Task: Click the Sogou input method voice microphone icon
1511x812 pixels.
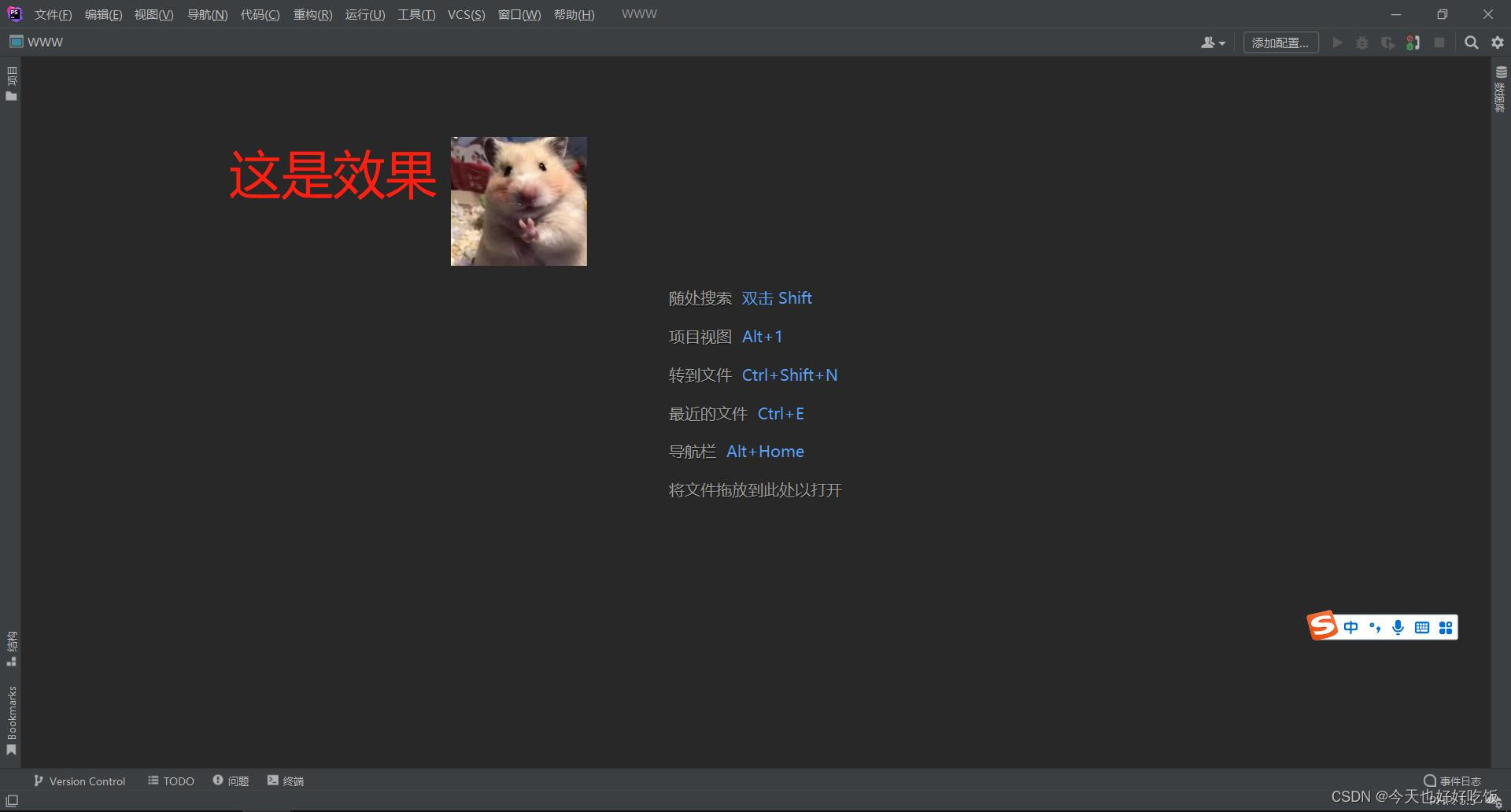Action: pos(1398,626)
